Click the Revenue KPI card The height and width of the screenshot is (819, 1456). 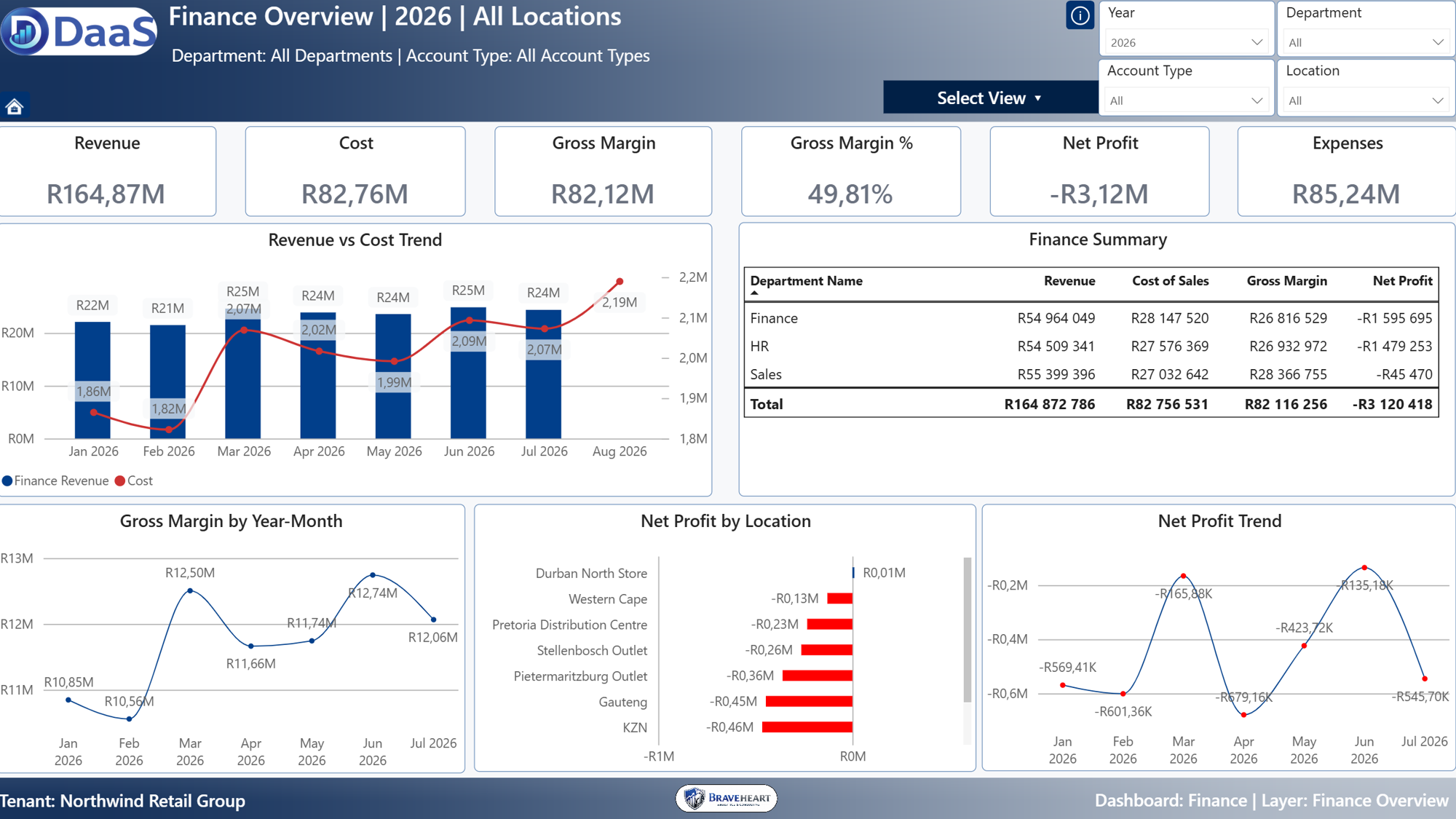[107, 172]
